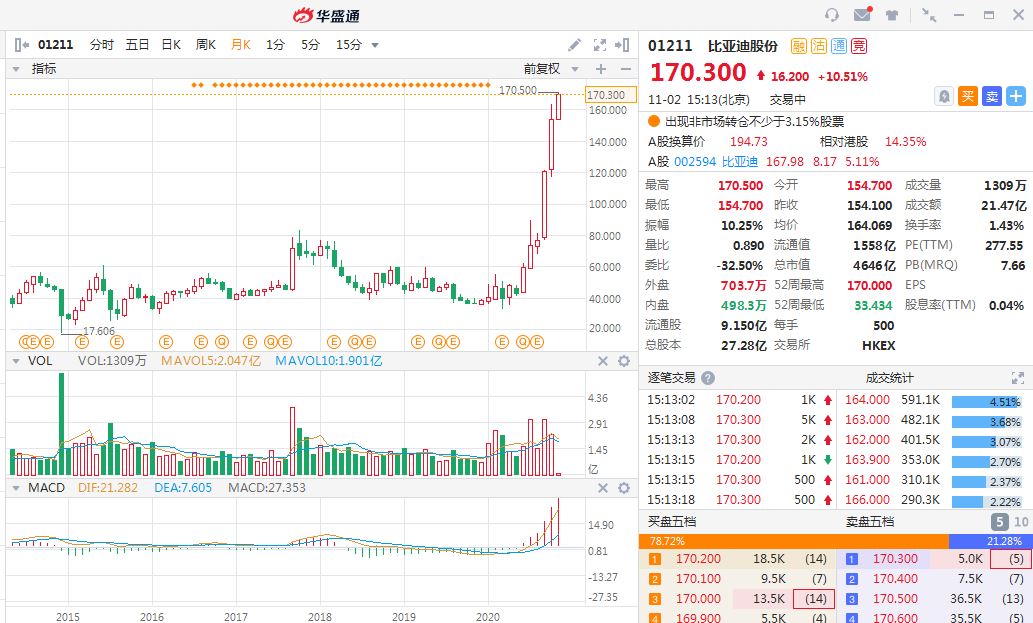Select bid level 3 price 170.000
The width and height of the screenshot is (1033, 623).
pos(698,599)
